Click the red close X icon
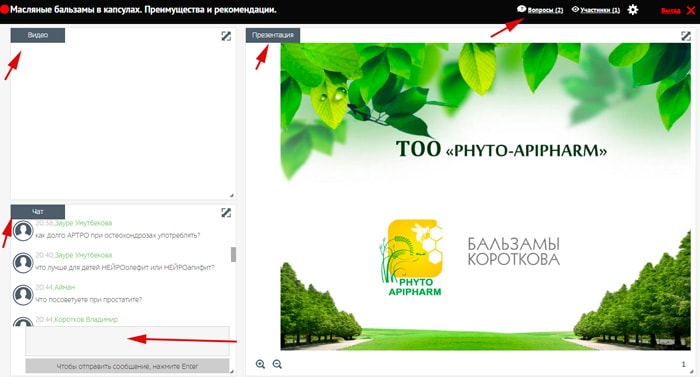This screenshot has height=377, width=700. (x=691, y=10)
